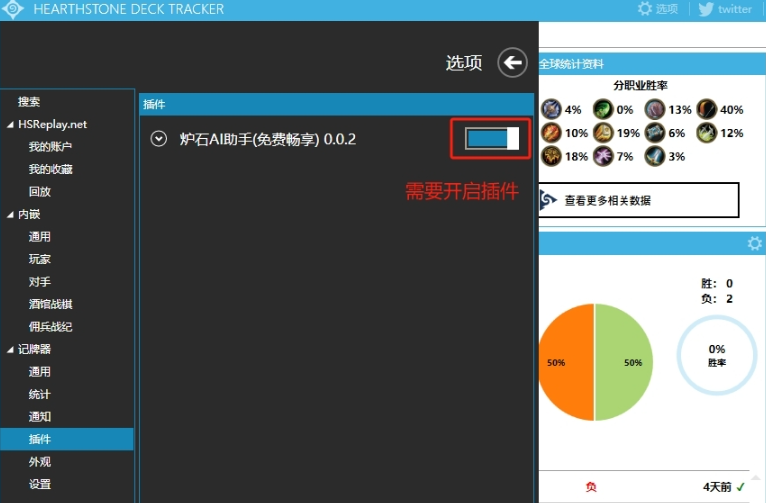The width and height of the screenshot is (766, 503).
Task: Click the class icon showing 10% winrate
Action: 551,133
